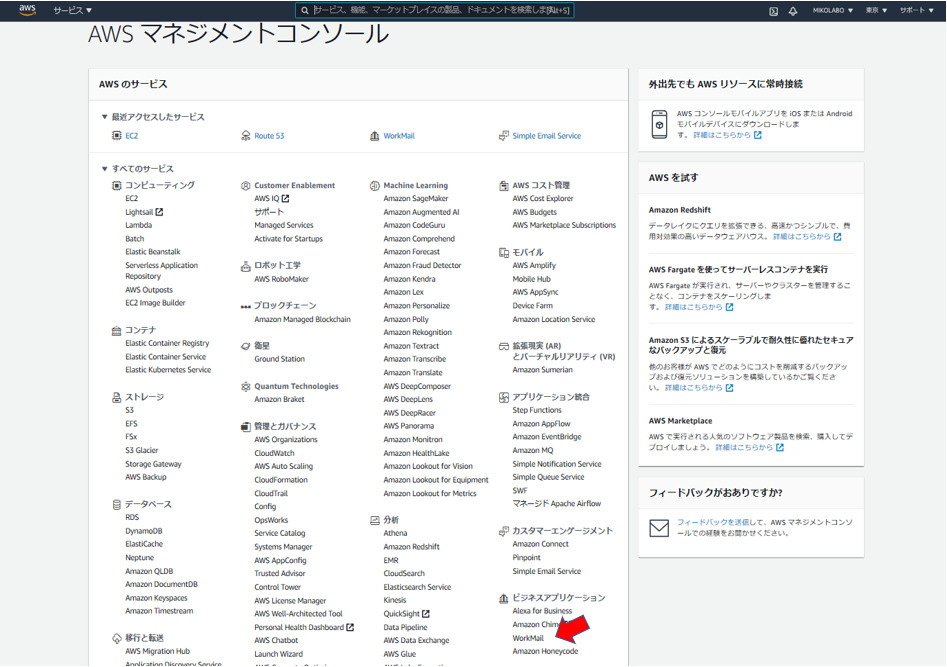
Task: Click the コンテナ category icon
Action: (117, 330)
